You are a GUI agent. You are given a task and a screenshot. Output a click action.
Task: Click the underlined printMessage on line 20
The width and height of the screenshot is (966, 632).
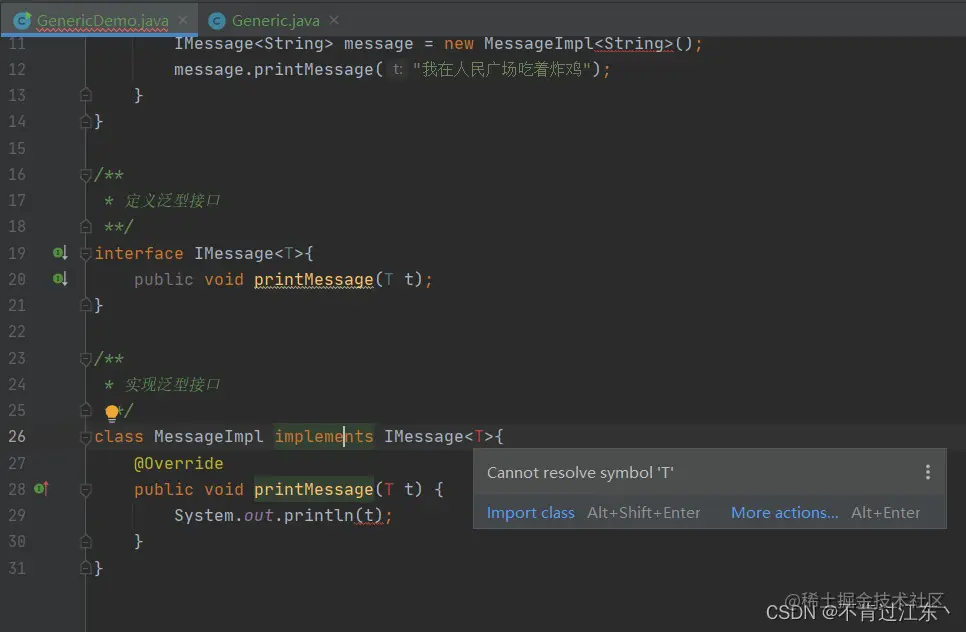tap(314, 280)
